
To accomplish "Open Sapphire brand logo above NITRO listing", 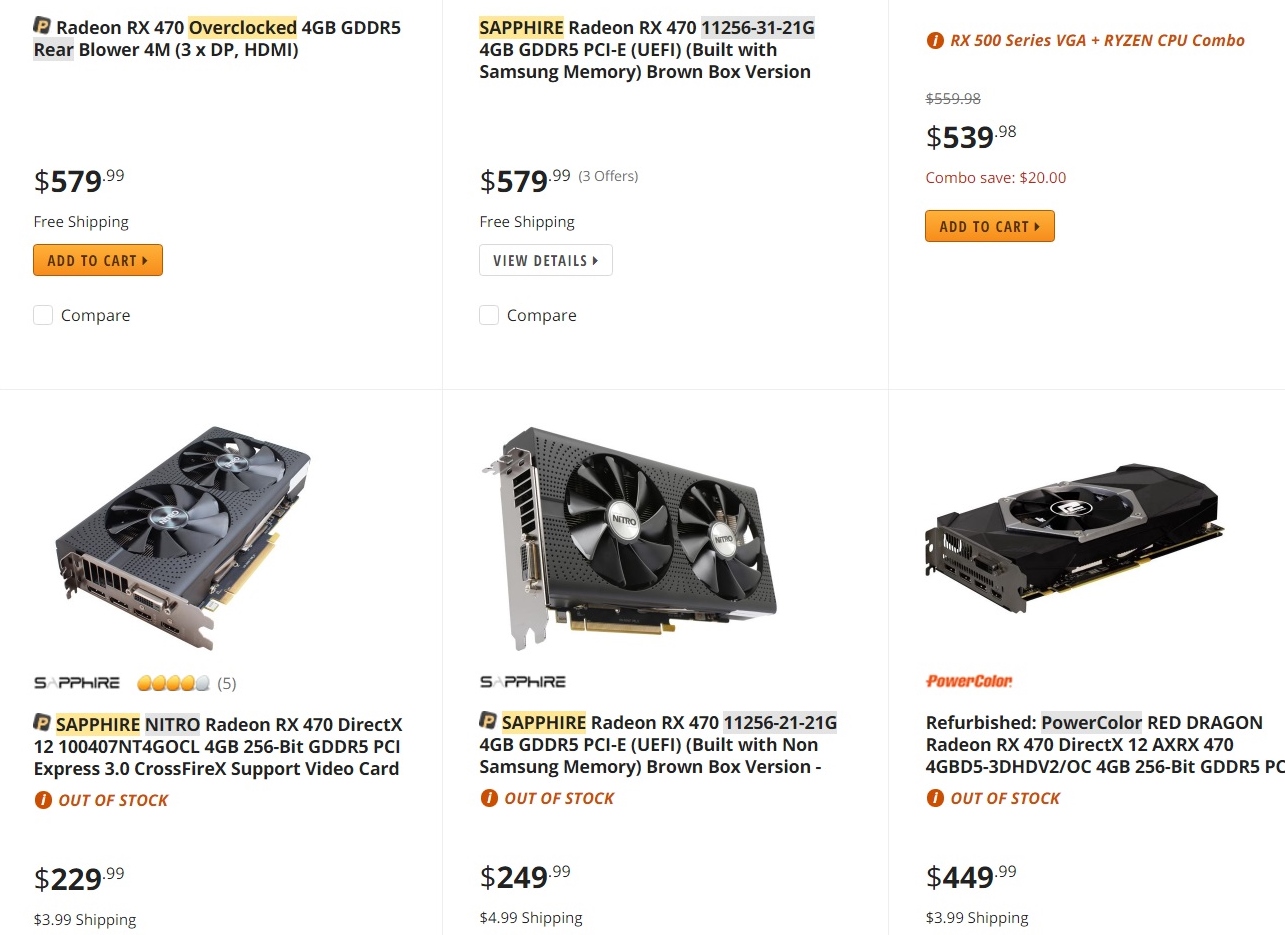I will [77, 683].
